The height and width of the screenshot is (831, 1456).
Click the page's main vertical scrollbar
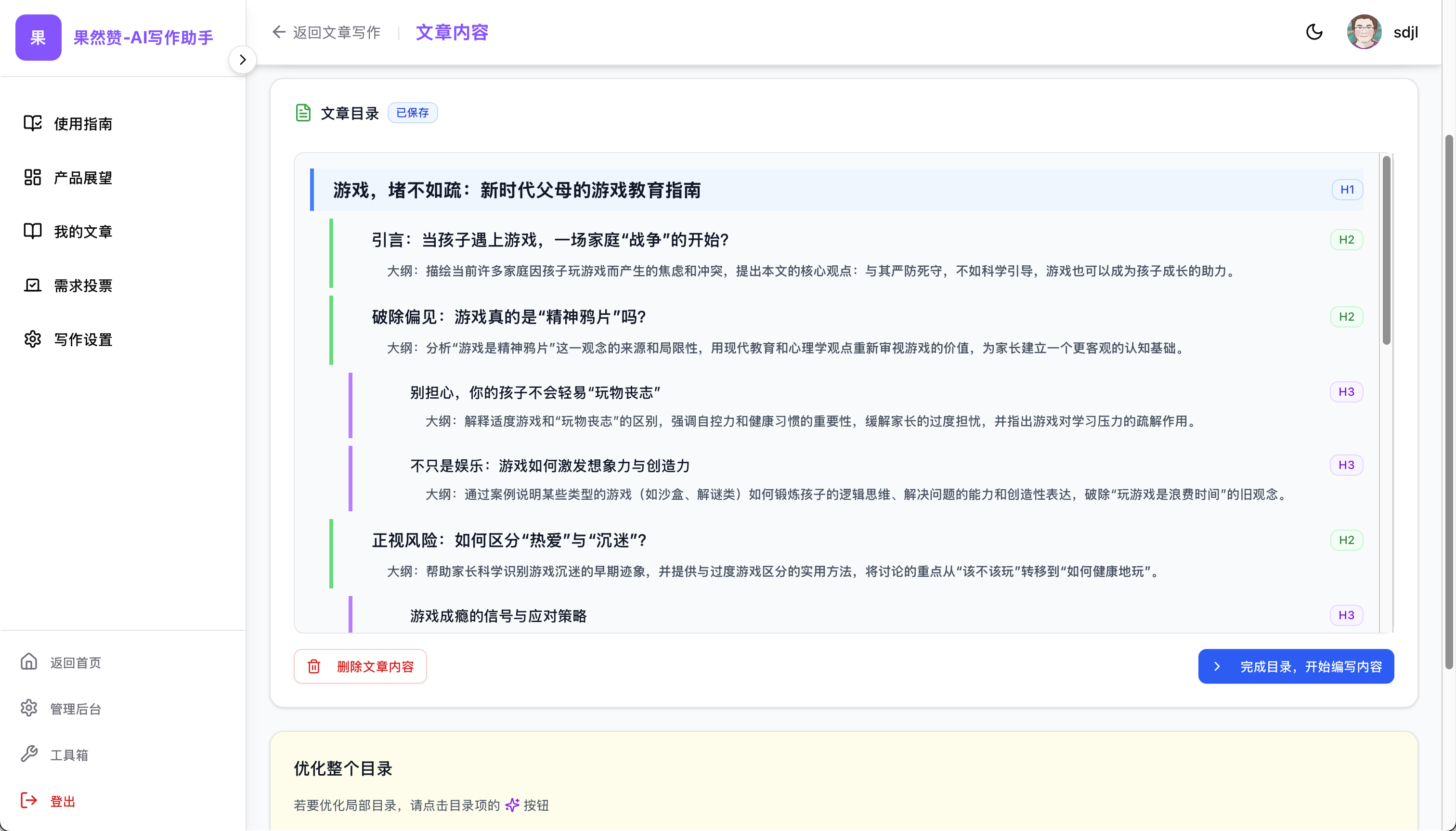tap(1449, 400)
